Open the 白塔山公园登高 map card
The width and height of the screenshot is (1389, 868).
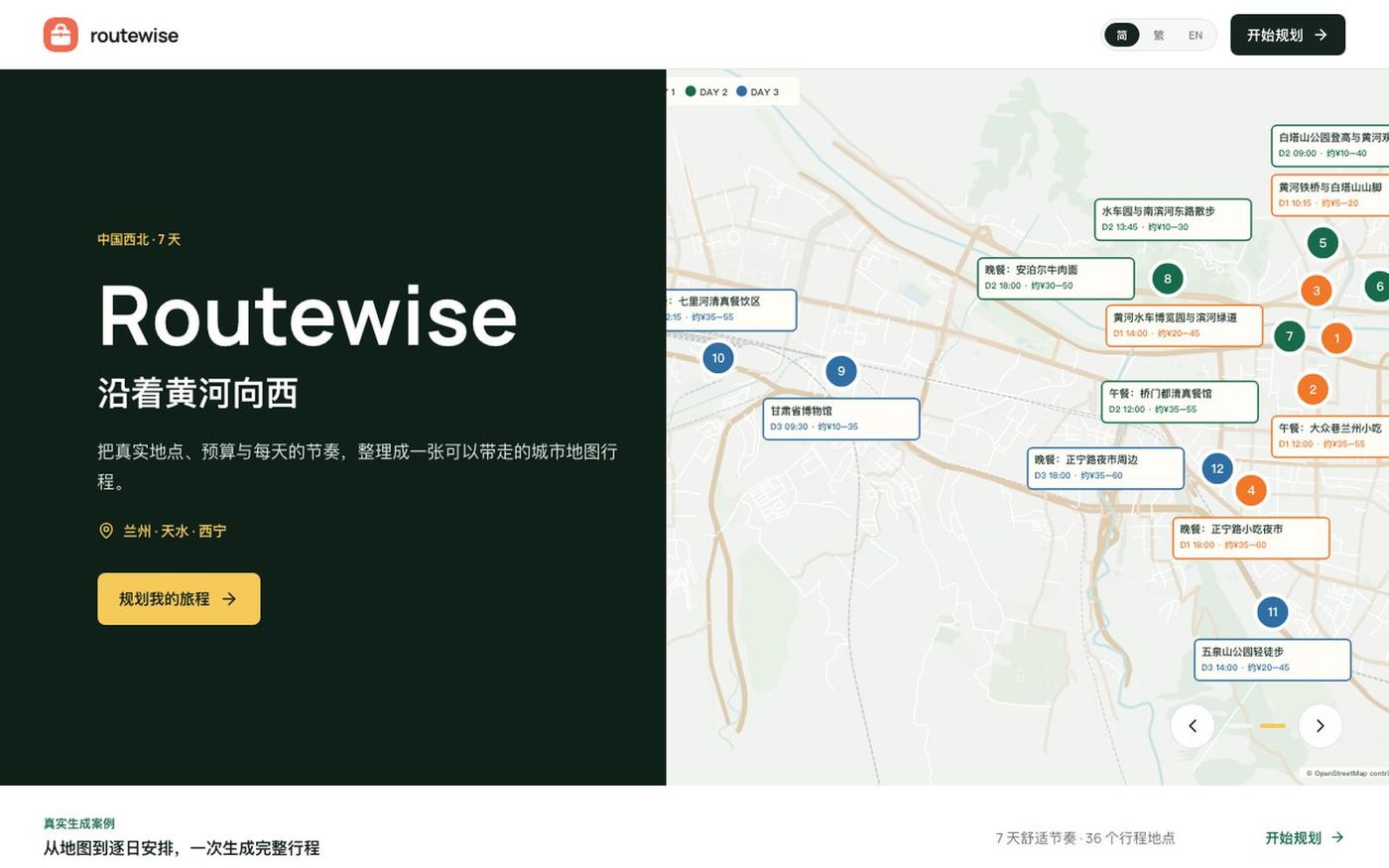click(x=1330, y=146)
